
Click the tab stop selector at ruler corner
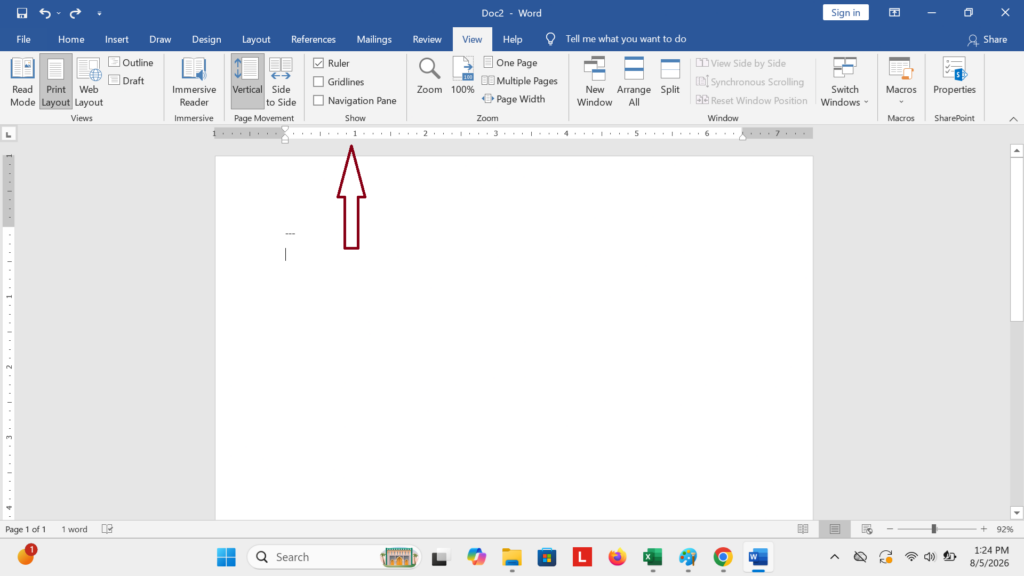click(x=8, y=135)
